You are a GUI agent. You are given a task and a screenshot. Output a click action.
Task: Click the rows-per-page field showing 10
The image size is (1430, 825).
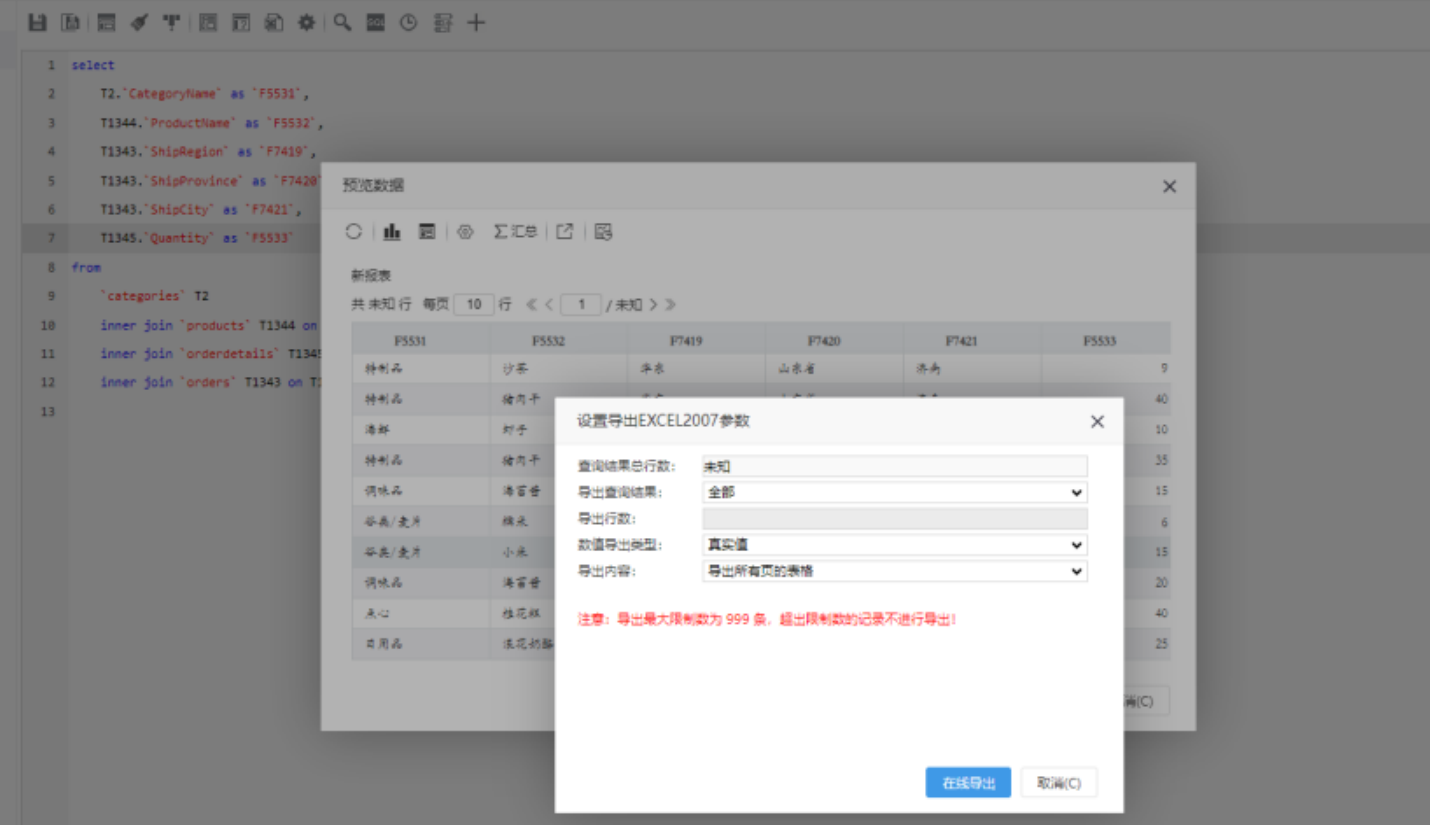tap(474, 304)
